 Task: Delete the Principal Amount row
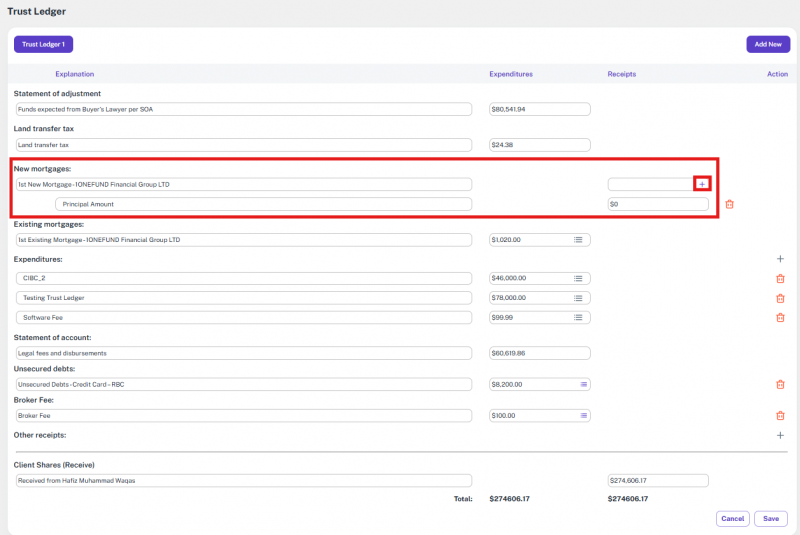pyautogui.click(x=729, y=204)
